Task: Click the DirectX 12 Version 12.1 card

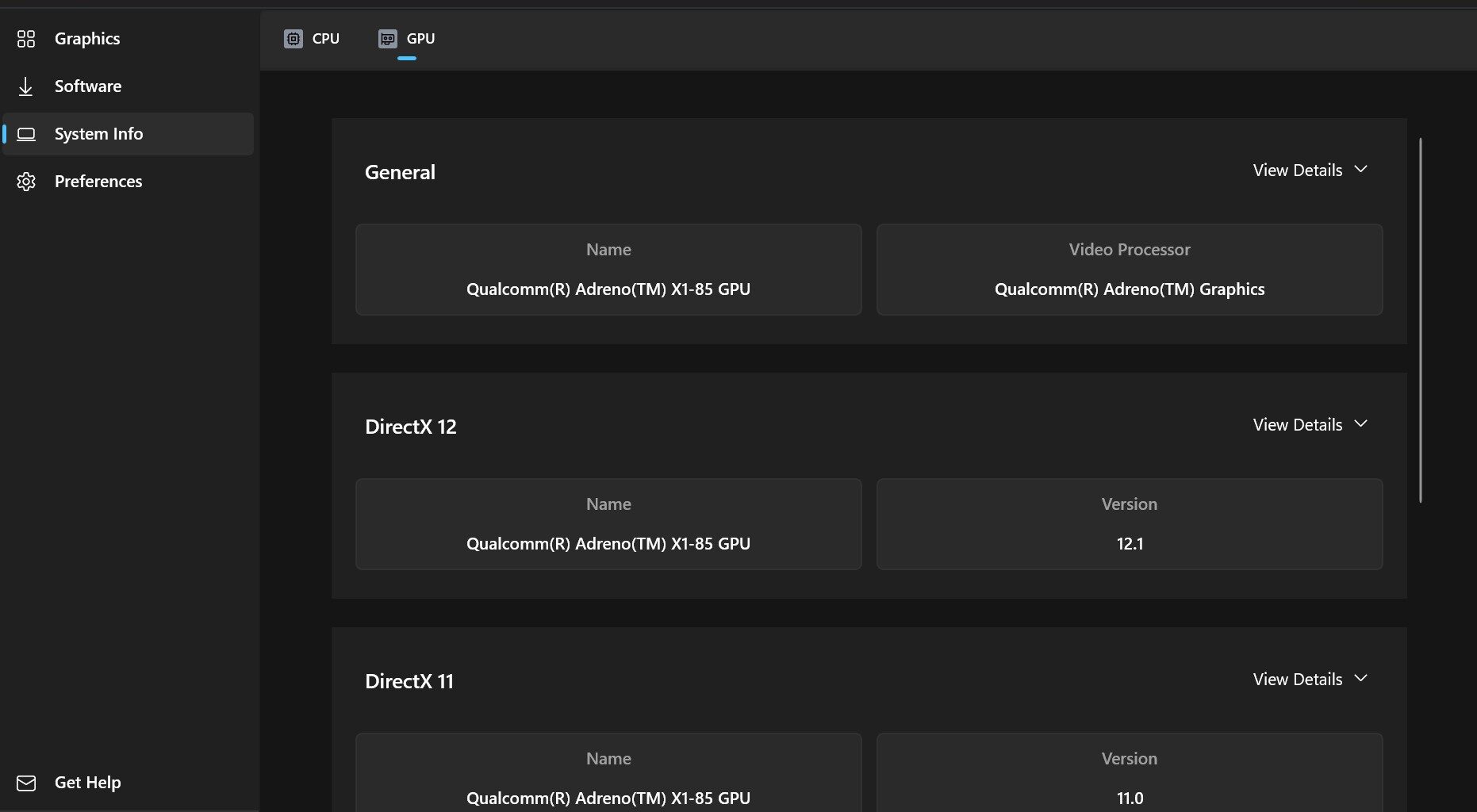Action: [1129, 523]
